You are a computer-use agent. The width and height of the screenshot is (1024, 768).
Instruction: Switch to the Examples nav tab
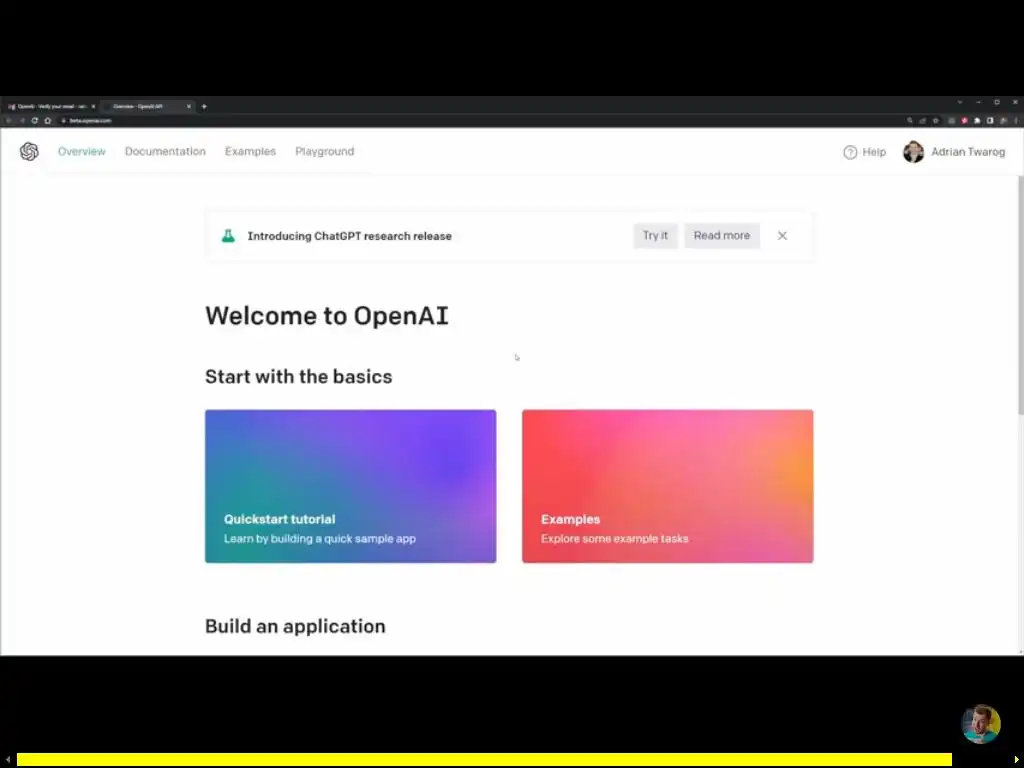250,152
